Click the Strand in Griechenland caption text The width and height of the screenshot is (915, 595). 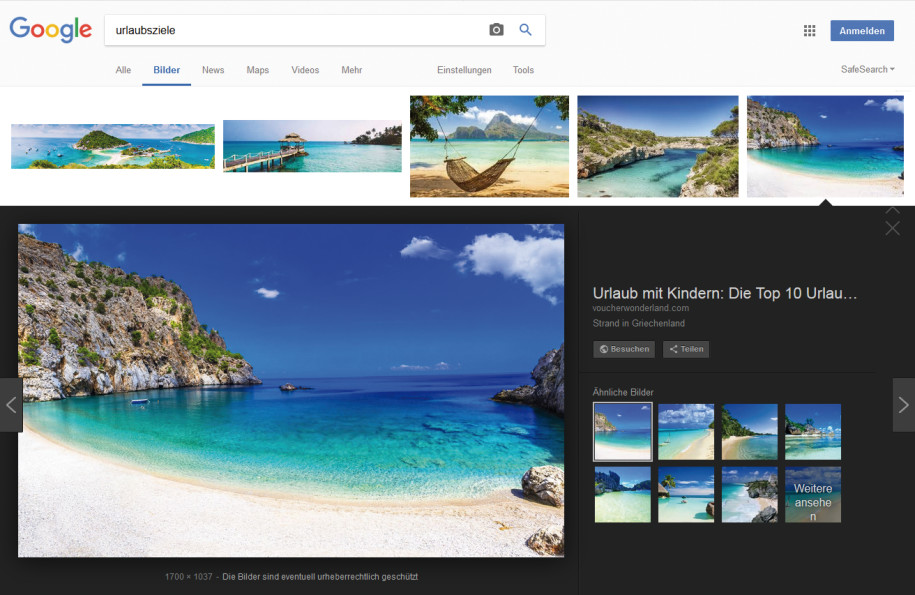point(638,323)
